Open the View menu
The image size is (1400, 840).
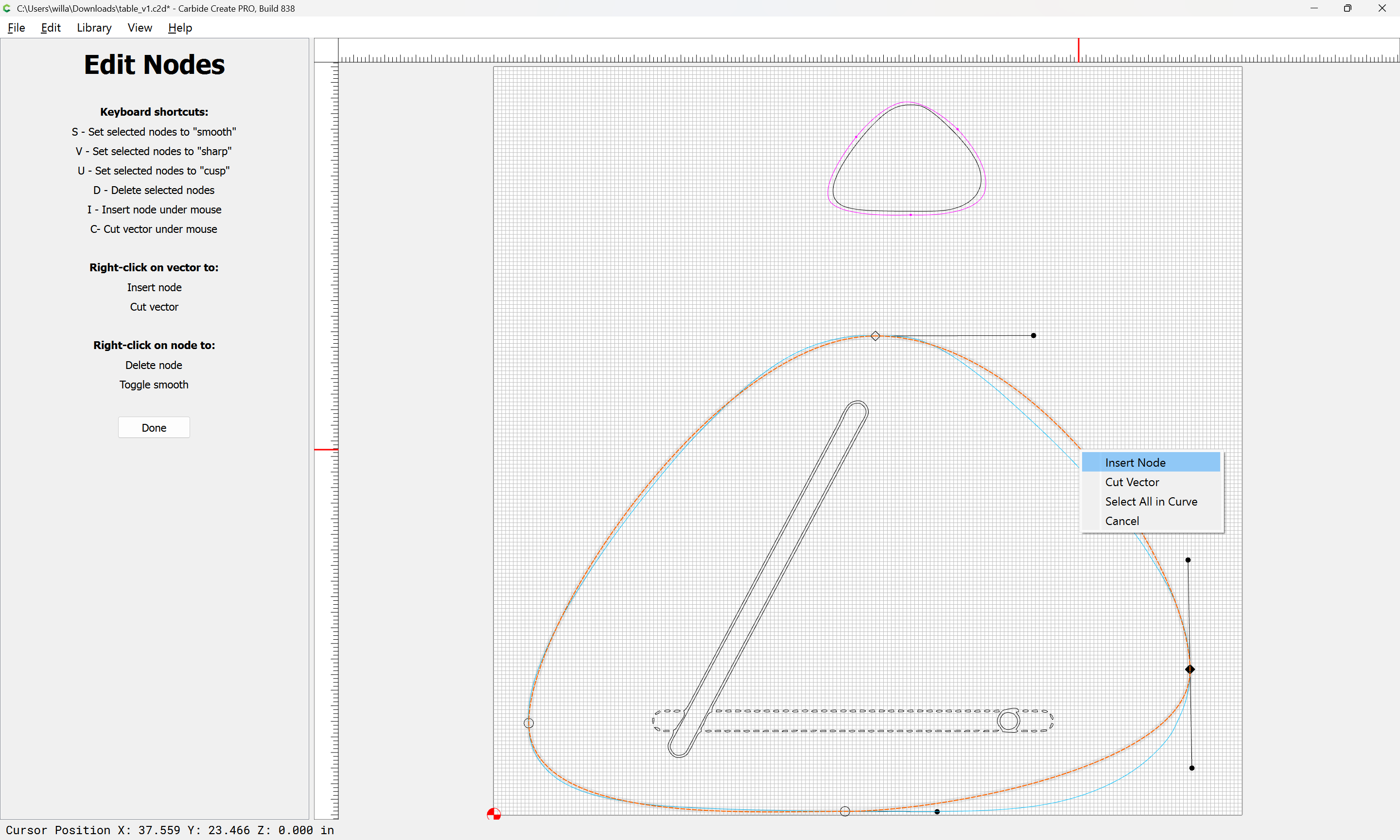click(139, 28)
